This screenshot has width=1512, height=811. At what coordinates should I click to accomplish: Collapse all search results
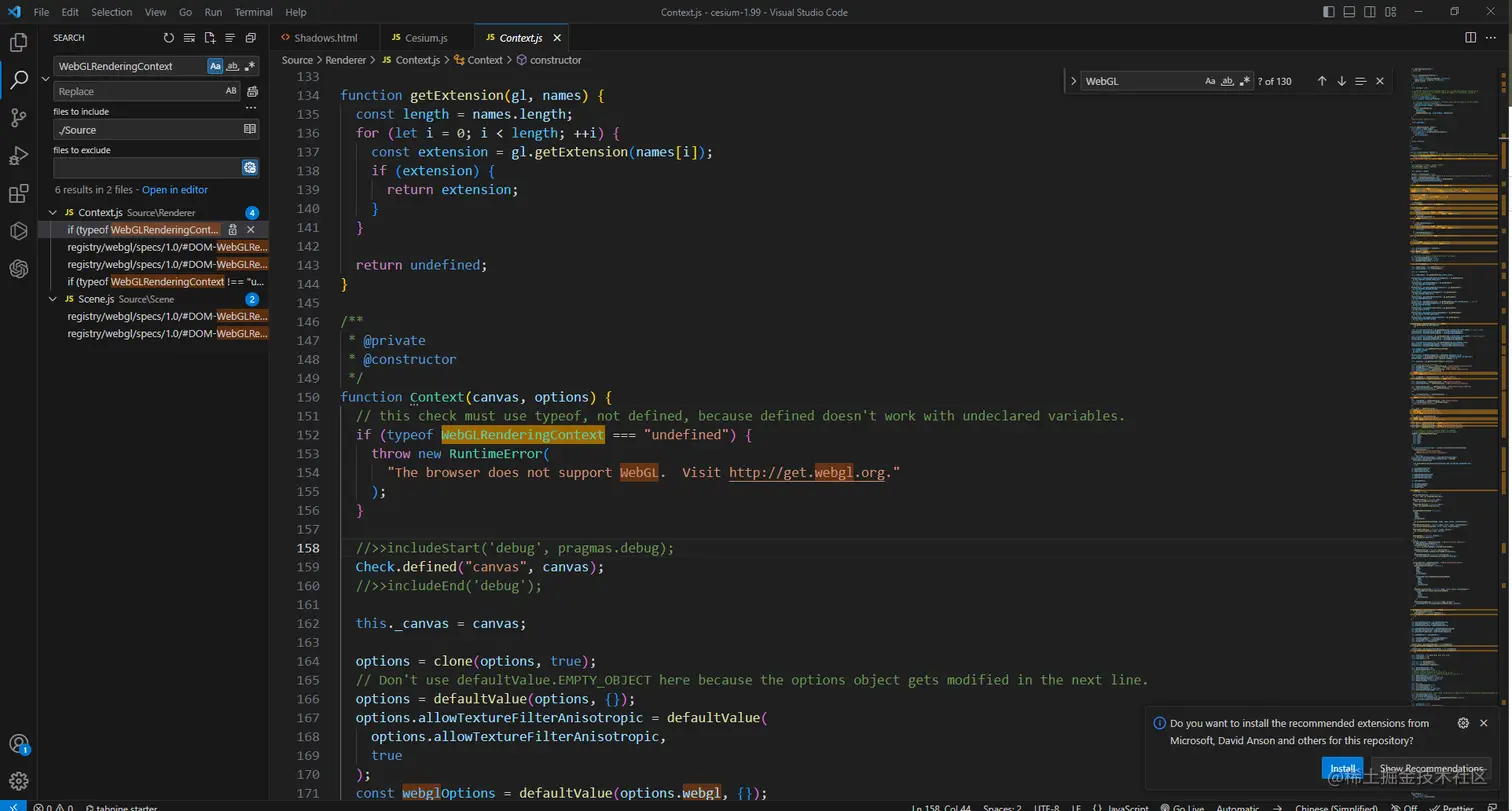point(251,38)
